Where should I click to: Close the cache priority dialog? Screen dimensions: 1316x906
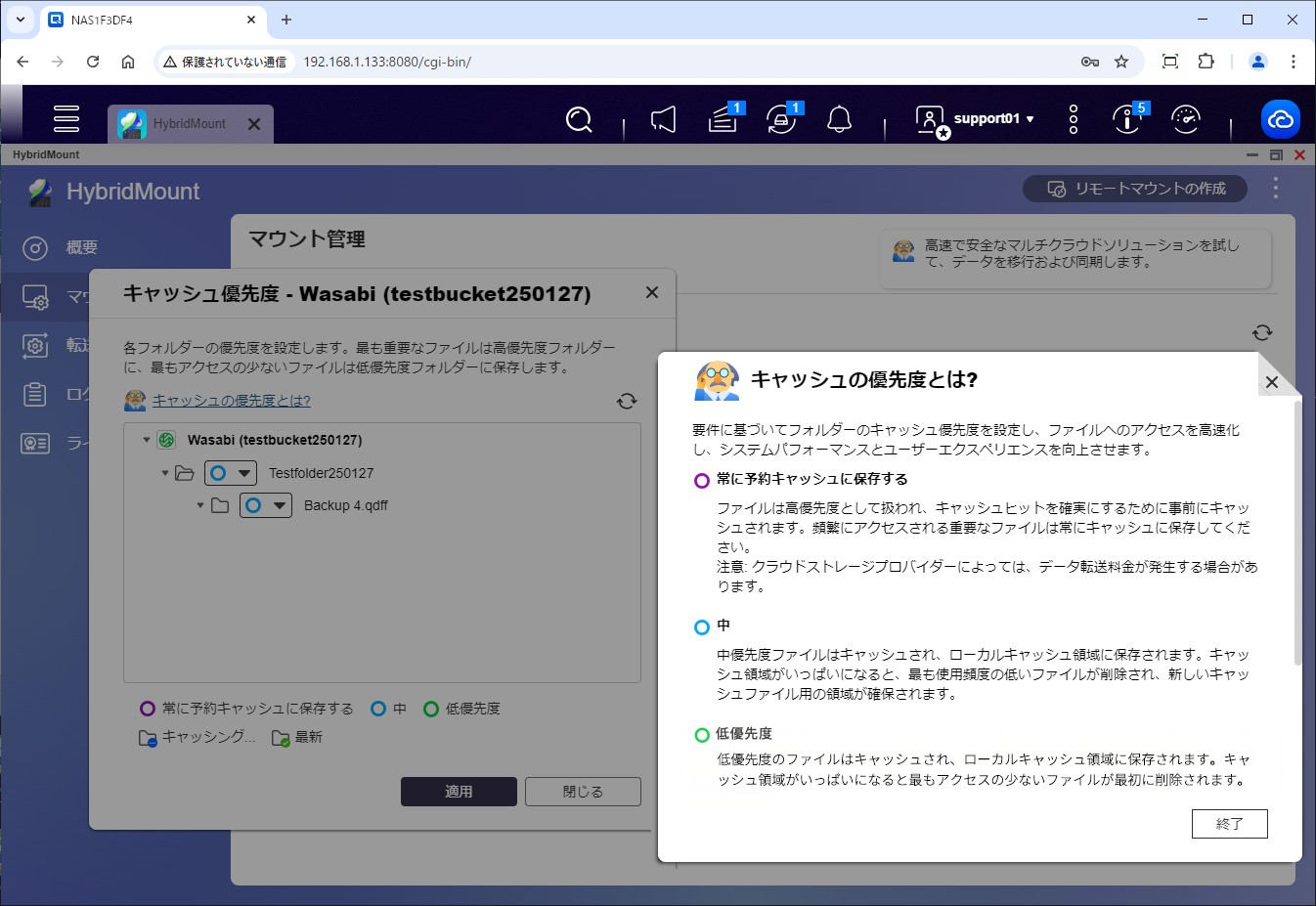652,292
